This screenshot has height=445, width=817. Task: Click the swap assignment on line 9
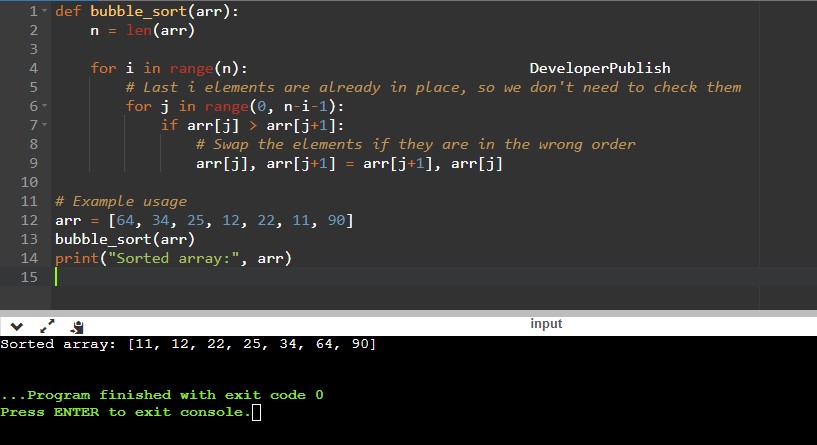349,164
